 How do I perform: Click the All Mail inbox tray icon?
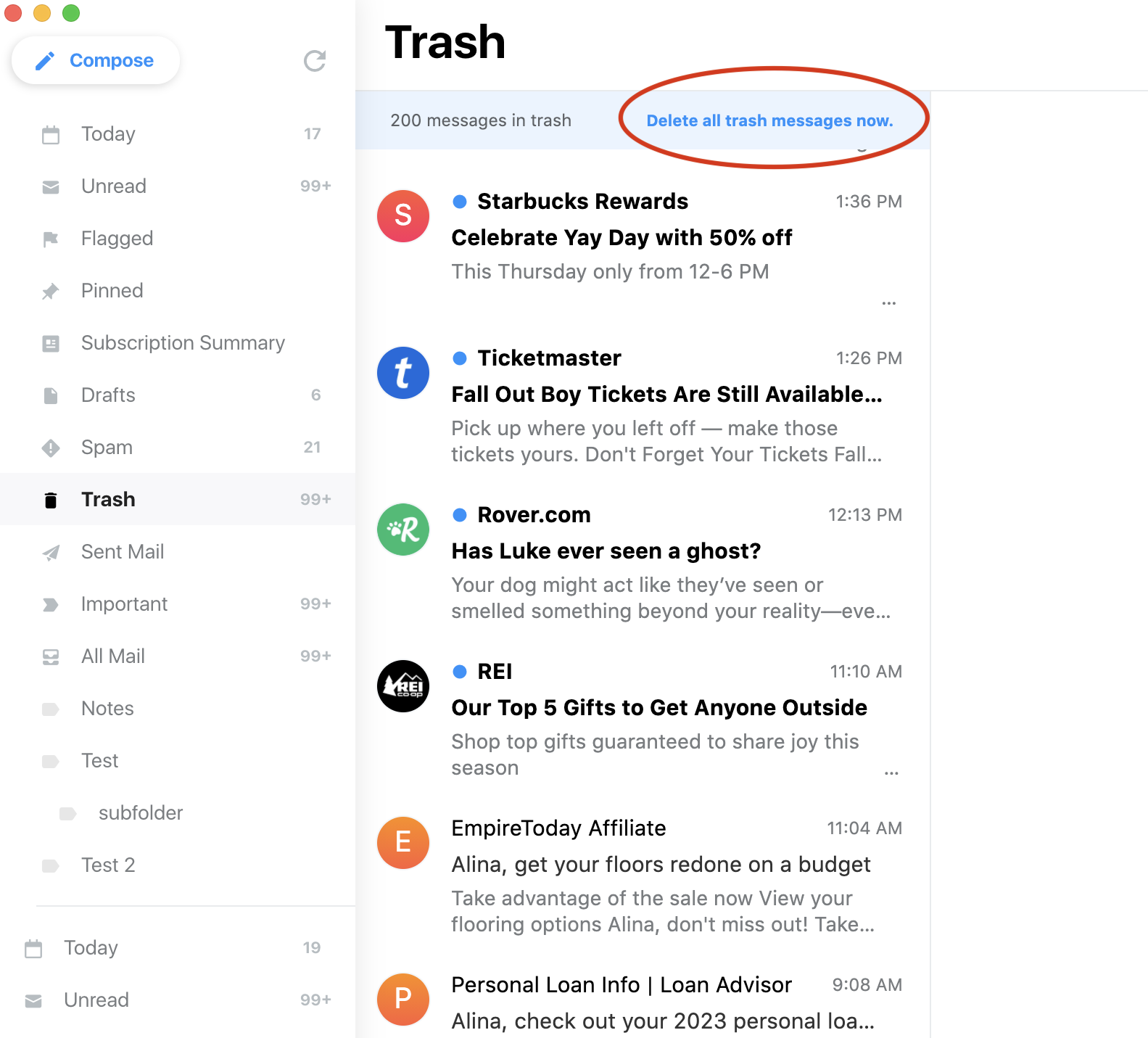pyautogui.click(x=51, y=657)
